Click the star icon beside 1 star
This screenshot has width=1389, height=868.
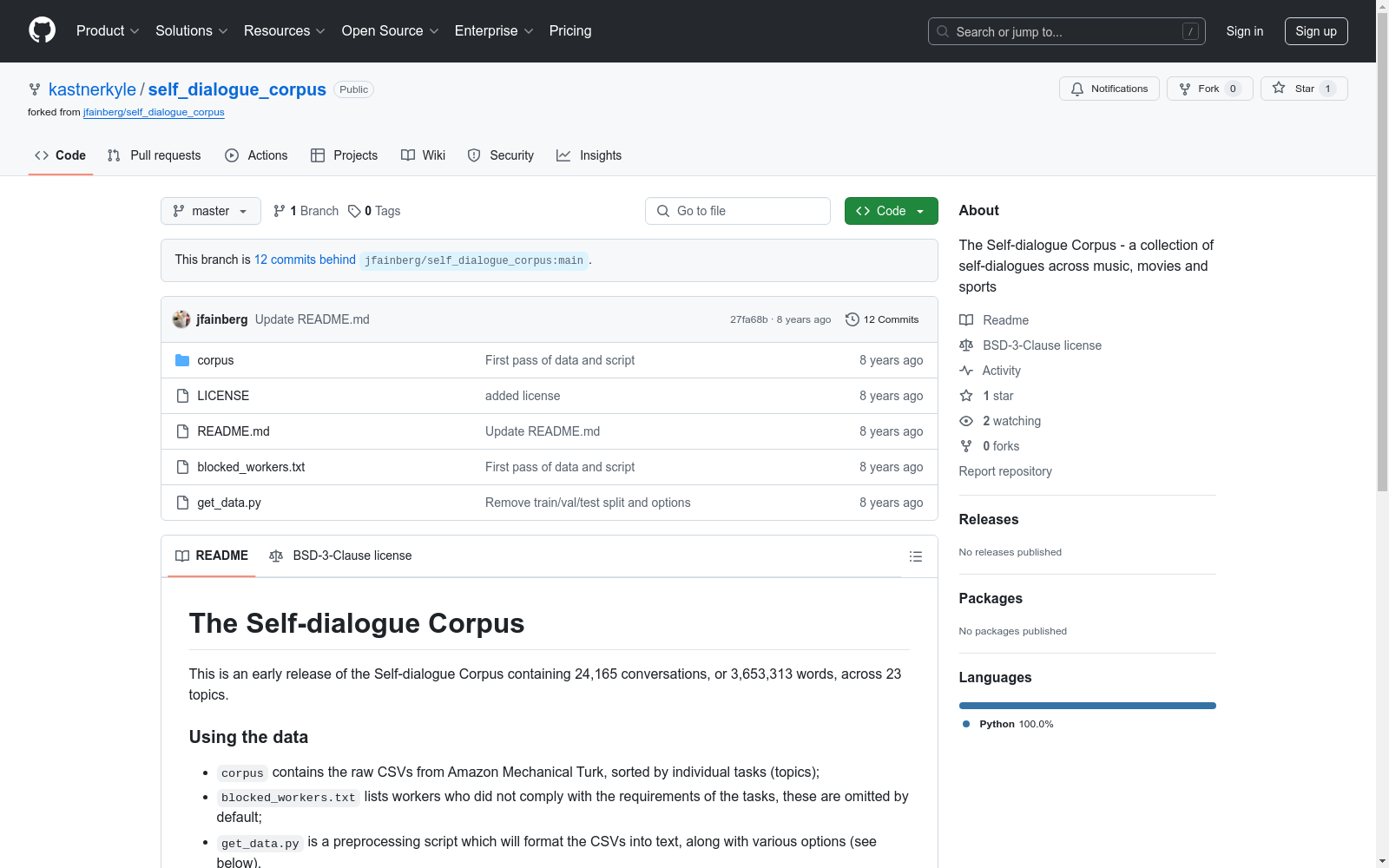coord(966,396)
